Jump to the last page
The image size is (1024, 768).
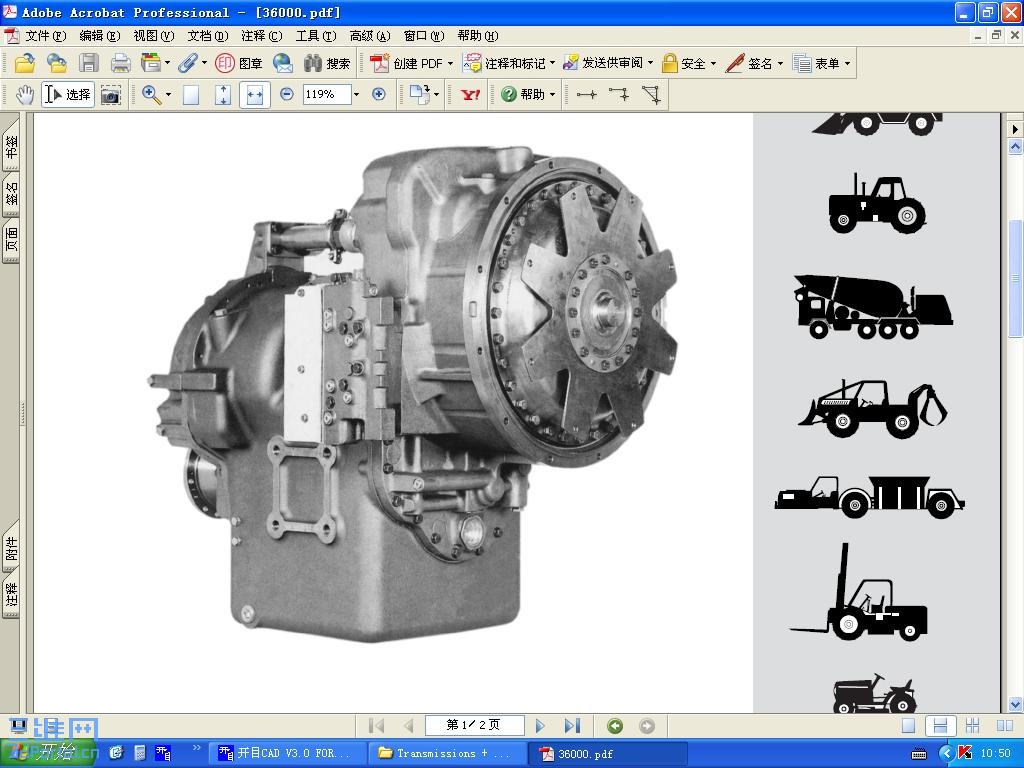[572, 726]
